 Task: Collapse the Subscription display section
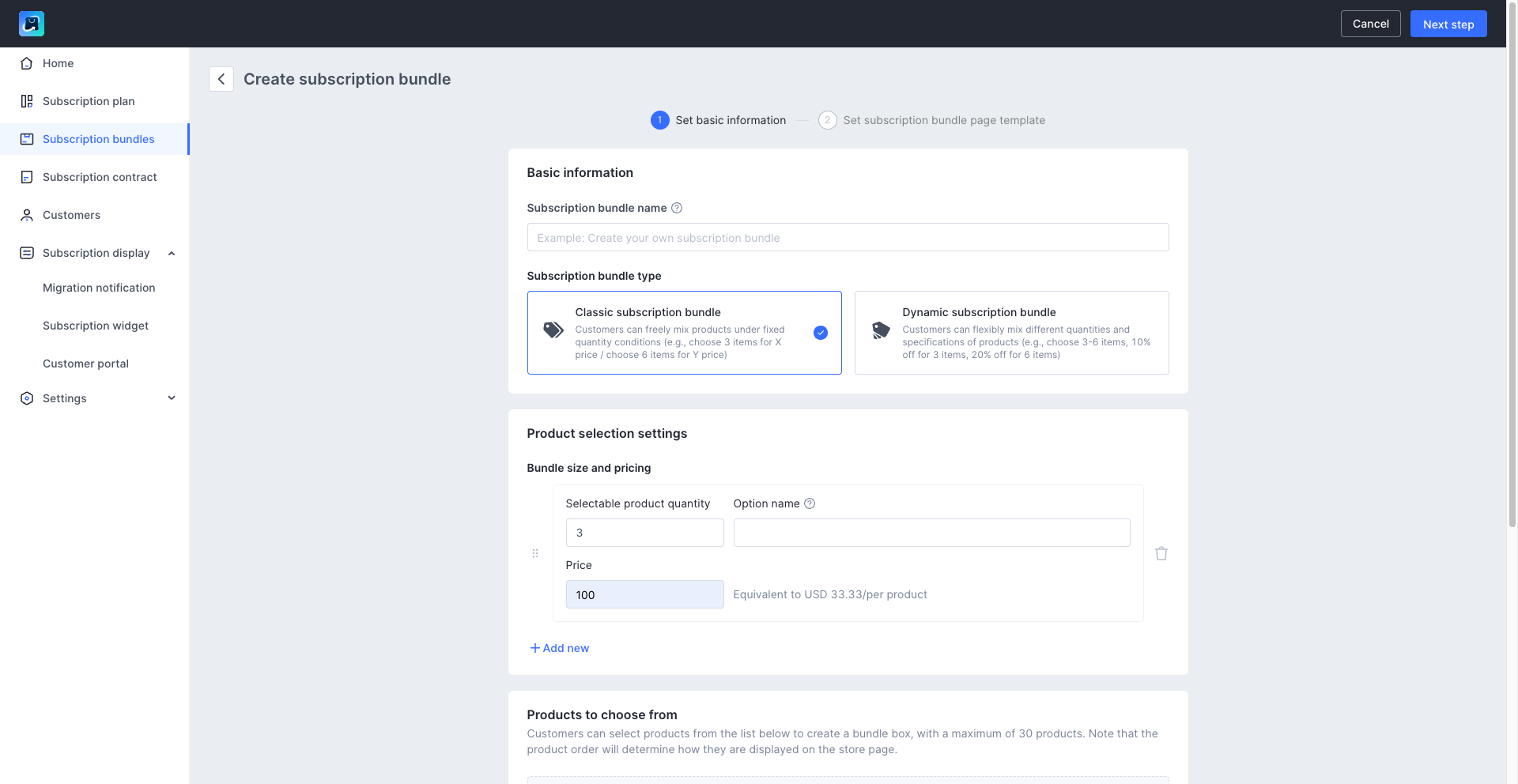172,253
